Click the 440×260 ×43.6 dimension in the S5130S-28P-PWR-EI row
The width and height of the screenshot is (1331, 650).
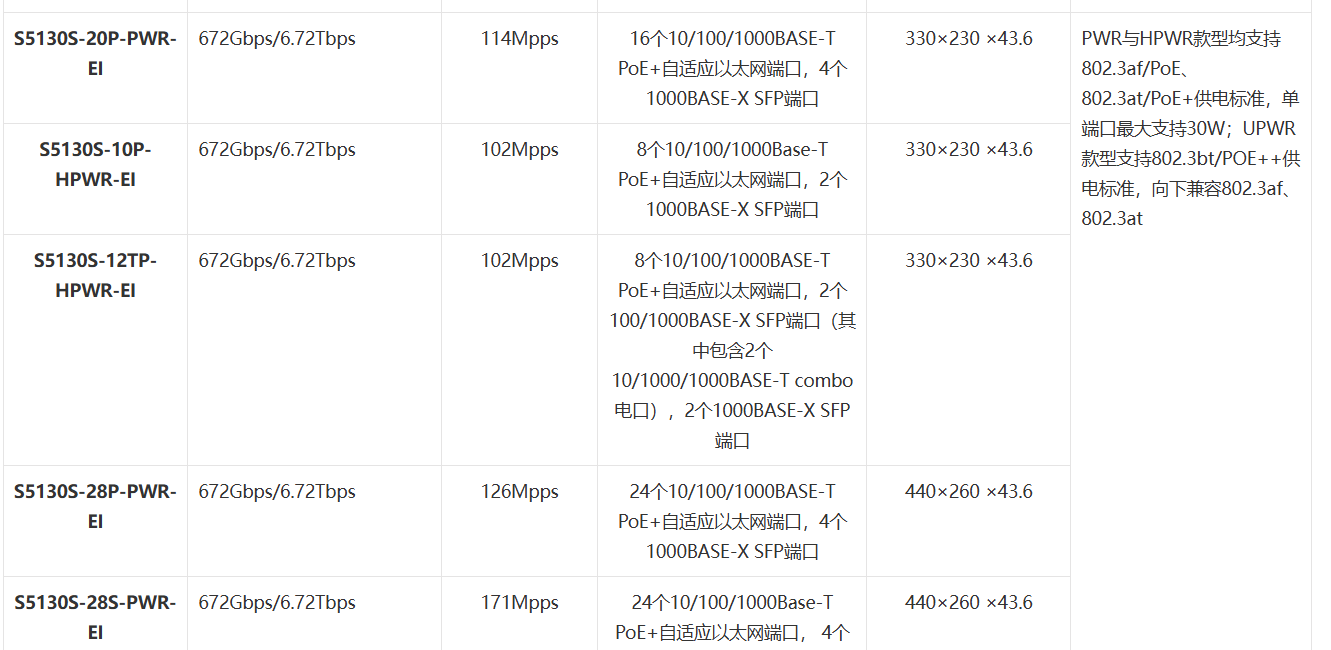969,492
